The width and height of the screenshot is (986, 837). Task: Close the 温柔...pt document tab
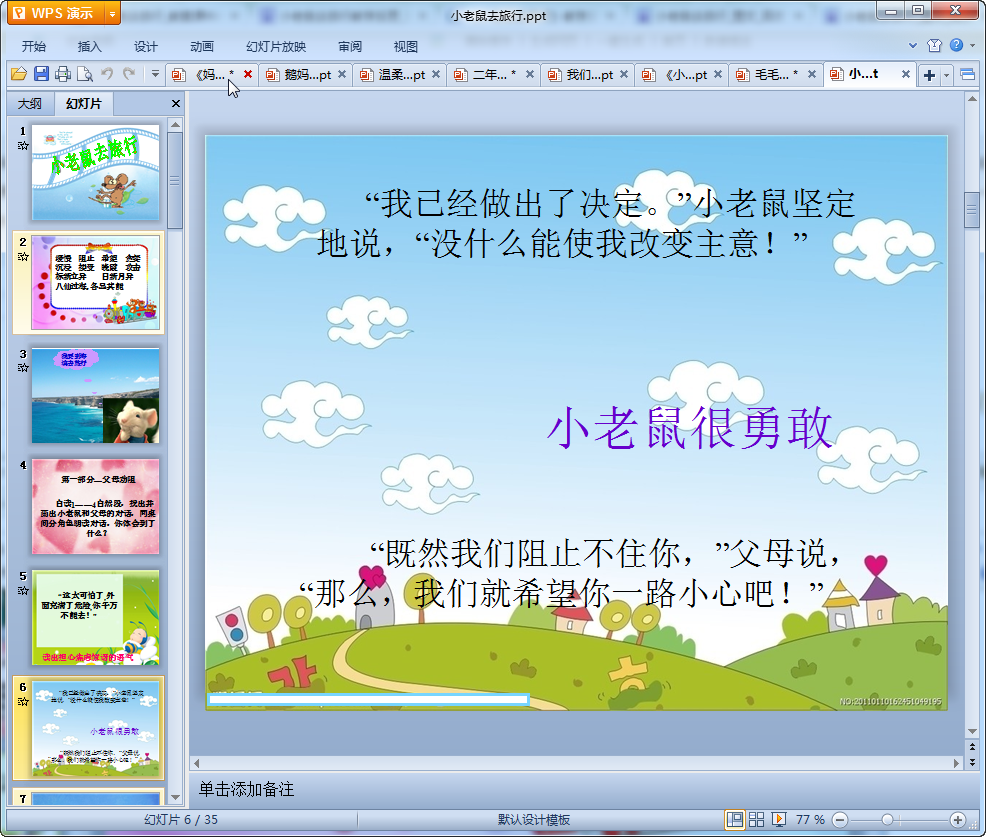[x=435, y=74]
